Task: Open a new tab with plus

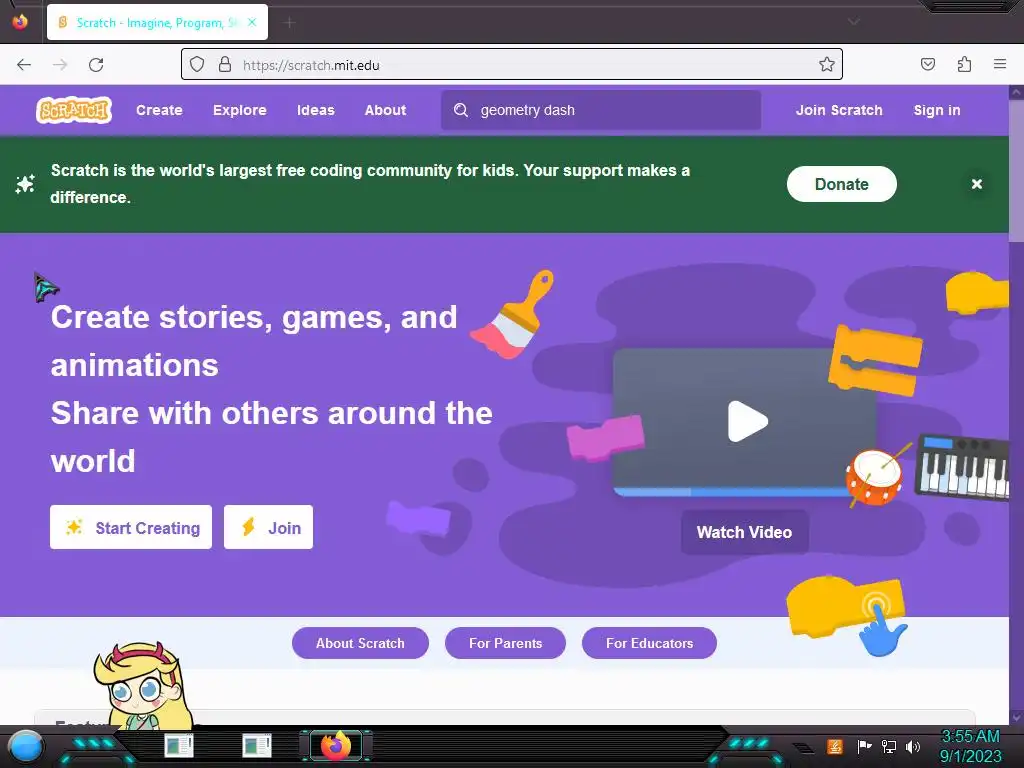Action: pos(289,23)
